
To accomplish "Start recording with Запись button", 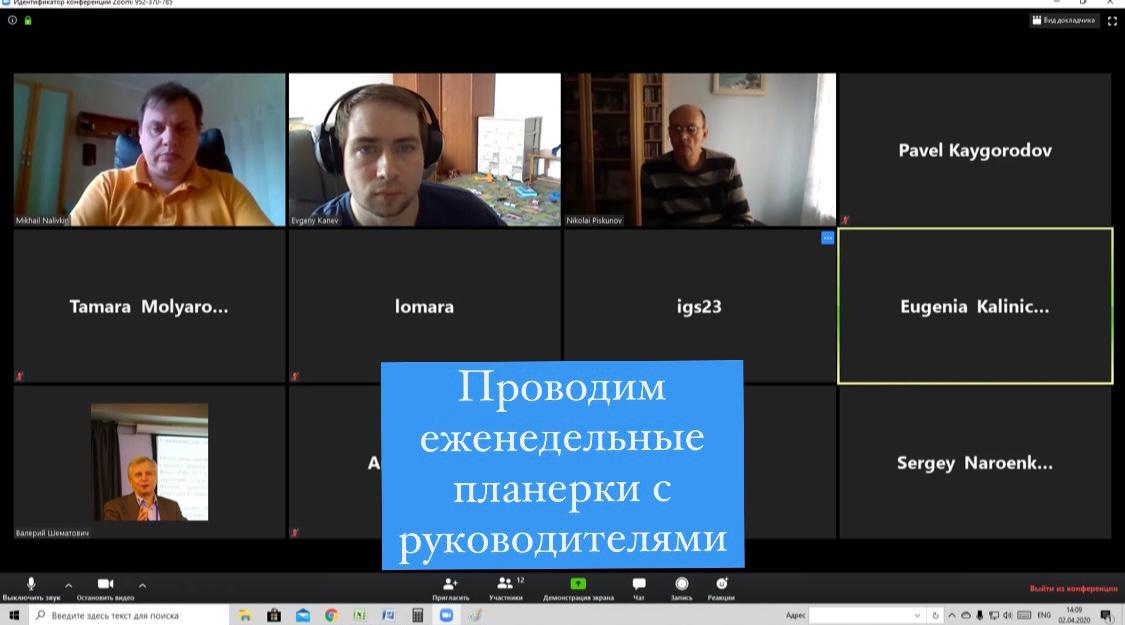I will click(x=681, y=584).
